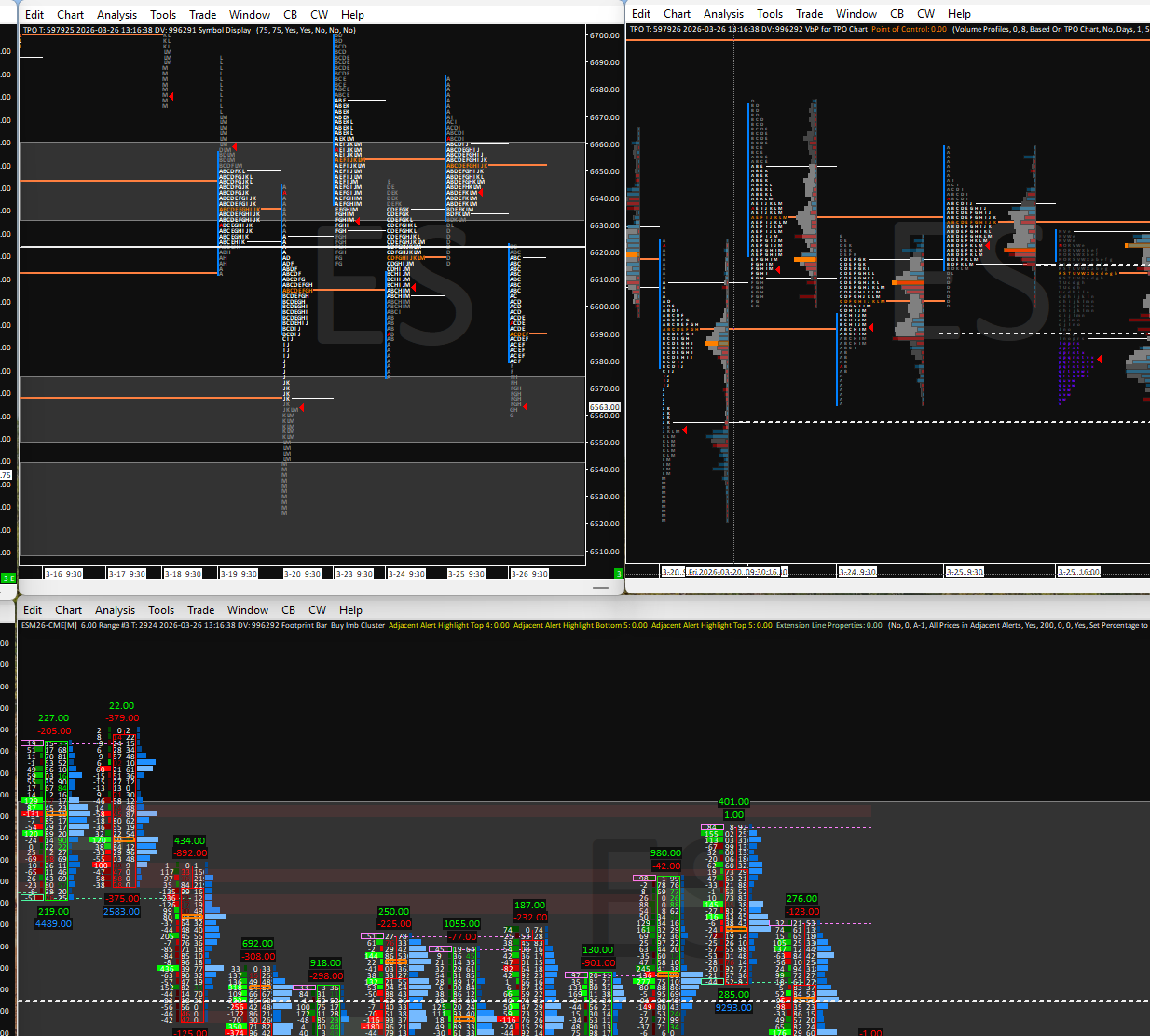Click blue volume value 2583.00
The image size is (1150, 1036).
point(121,912)
